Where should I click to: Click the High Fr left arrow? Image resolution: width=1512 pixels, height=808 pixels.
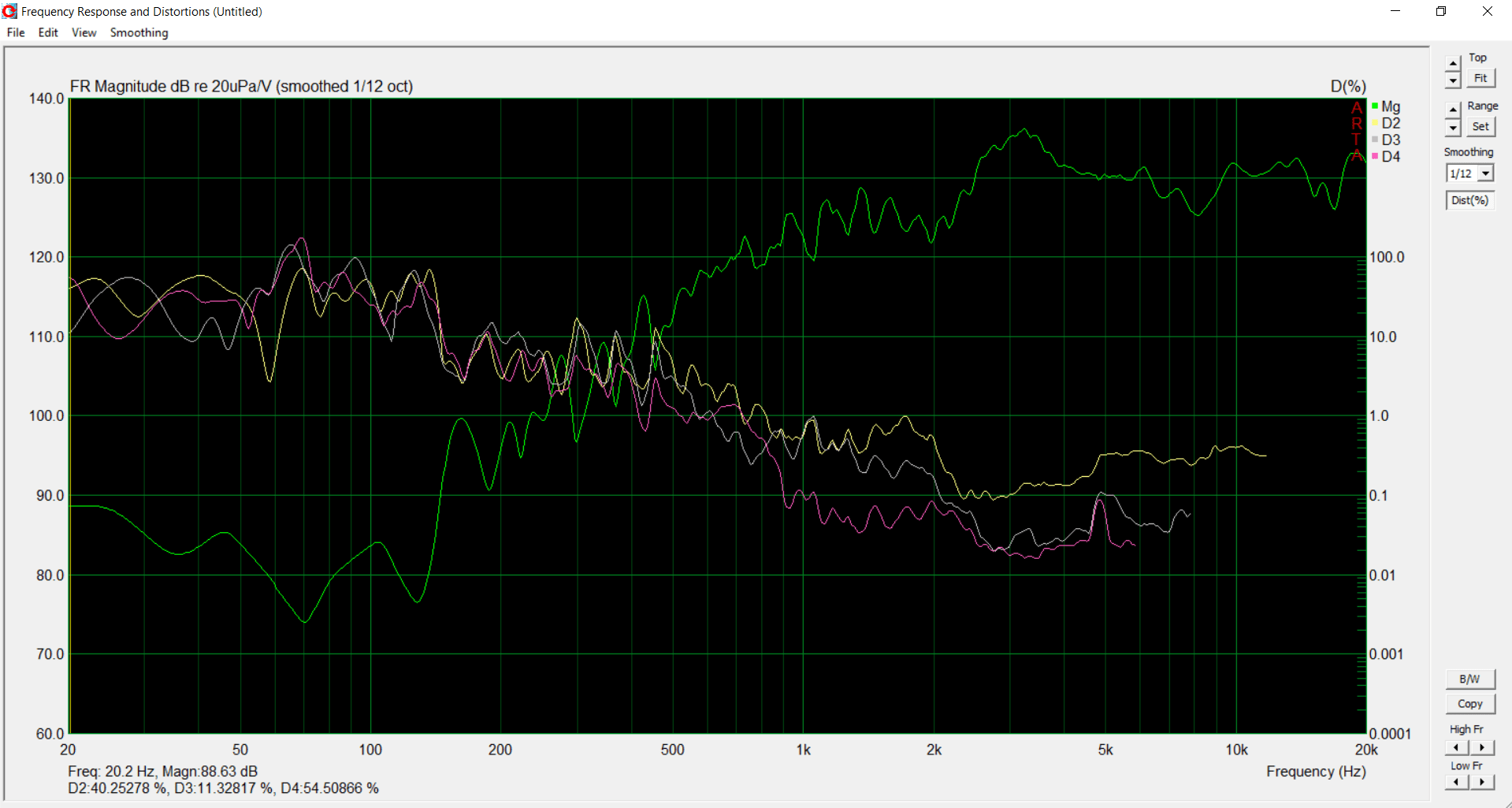1457,747
